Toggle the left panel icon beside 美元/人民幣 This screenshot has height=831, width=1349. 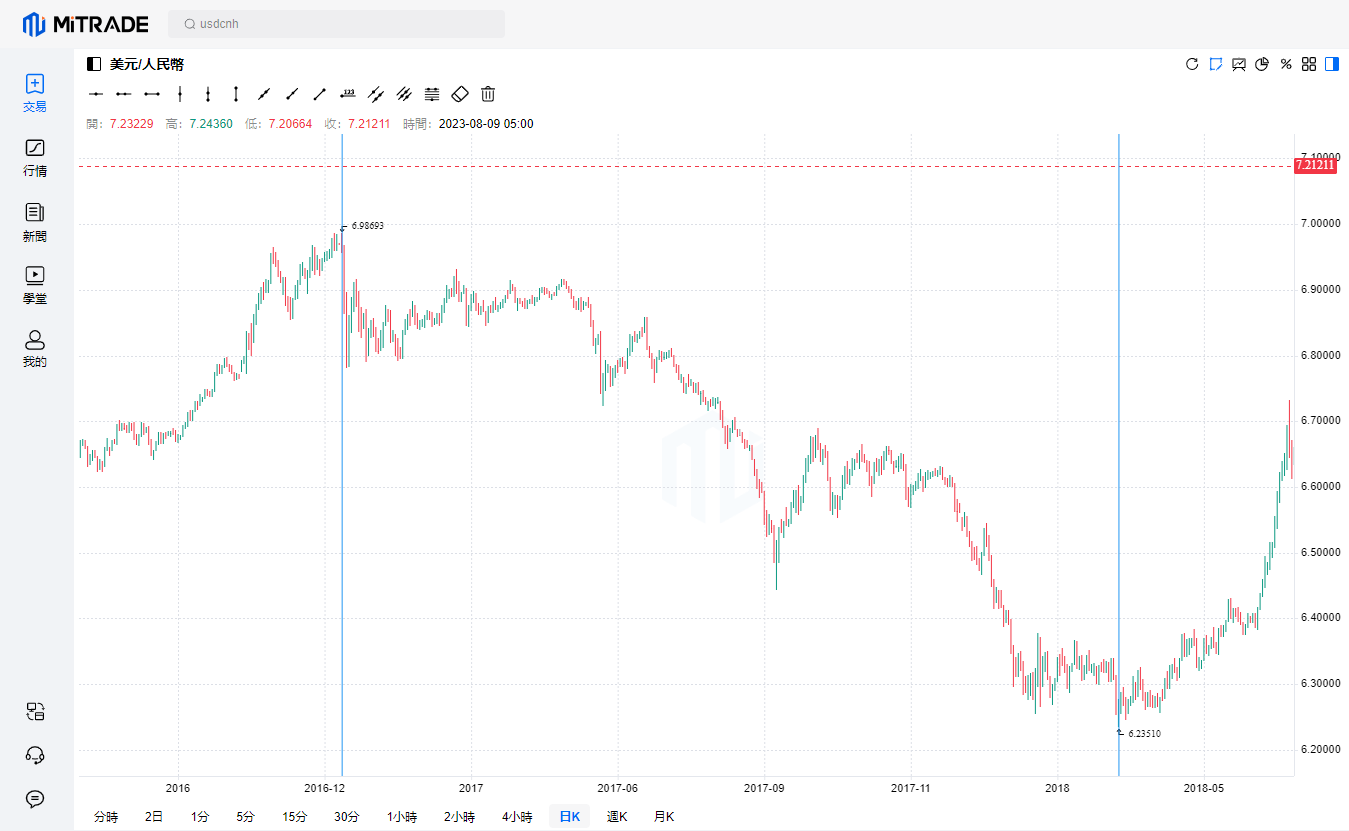coord(94,64)
